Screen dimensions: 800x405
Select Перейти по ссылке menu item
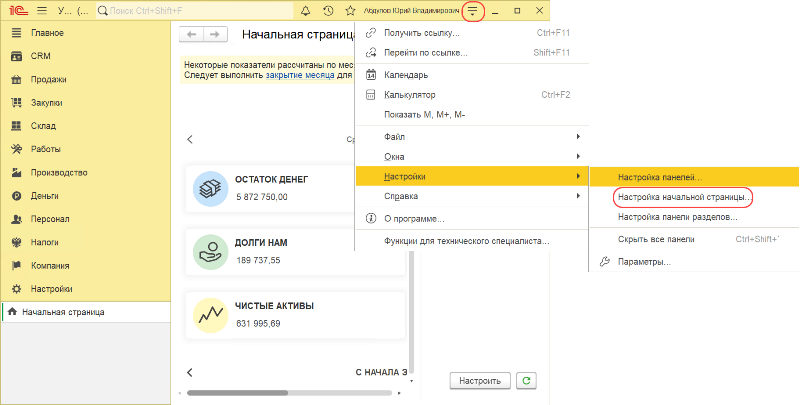point(472,53)
